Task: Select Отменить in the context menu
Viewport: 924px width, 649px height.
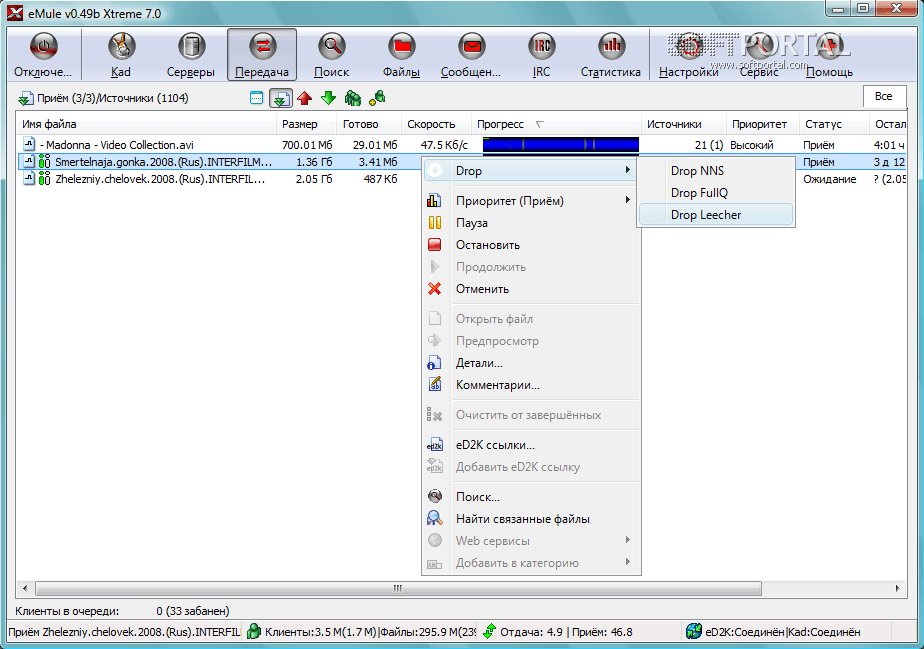Action: (x=531, y=289)
